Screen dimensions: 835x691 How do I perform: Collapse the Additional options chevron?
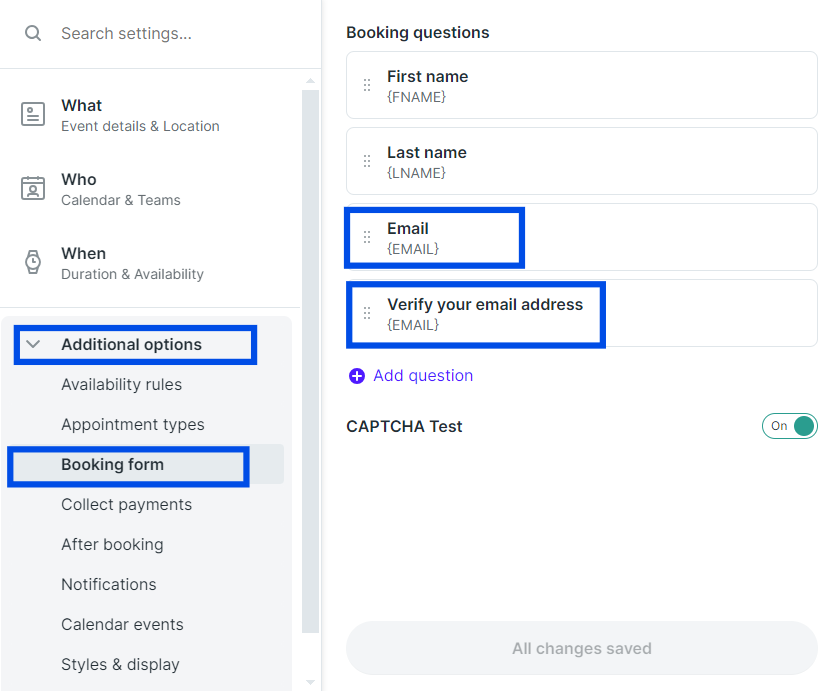pos(33,344)
